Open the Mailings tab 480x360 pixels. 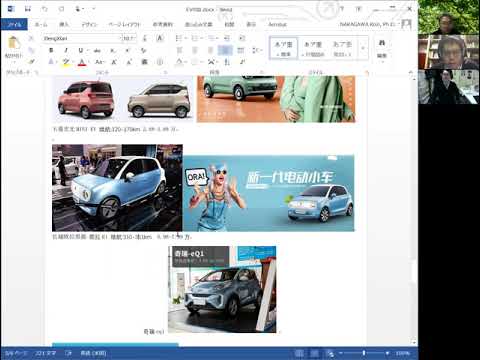tap(199, 24)
